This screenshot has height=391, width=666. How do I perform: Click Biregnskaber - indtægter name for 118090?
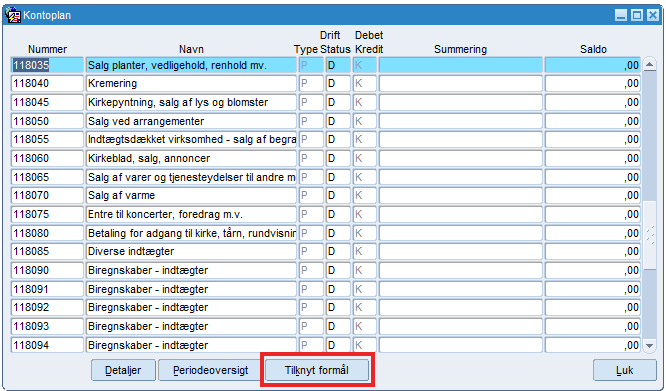coord(191,270)
